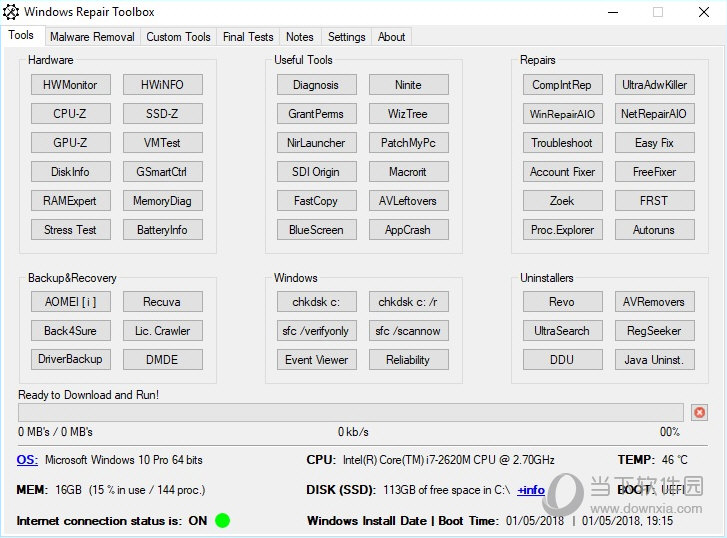The image size is (727, 538).
Task: Open SDI Origin
Action: click(317, 172)
